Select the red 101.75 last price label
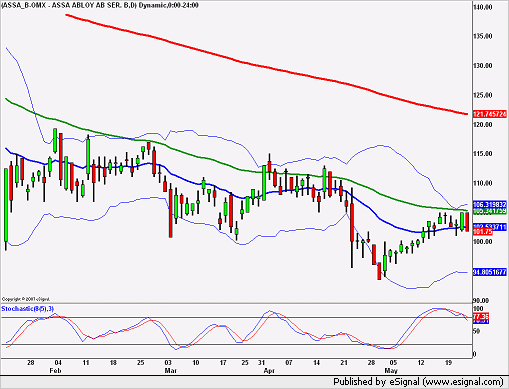The width and height of the screenshot is (509, 389). [x=483, y=231]
